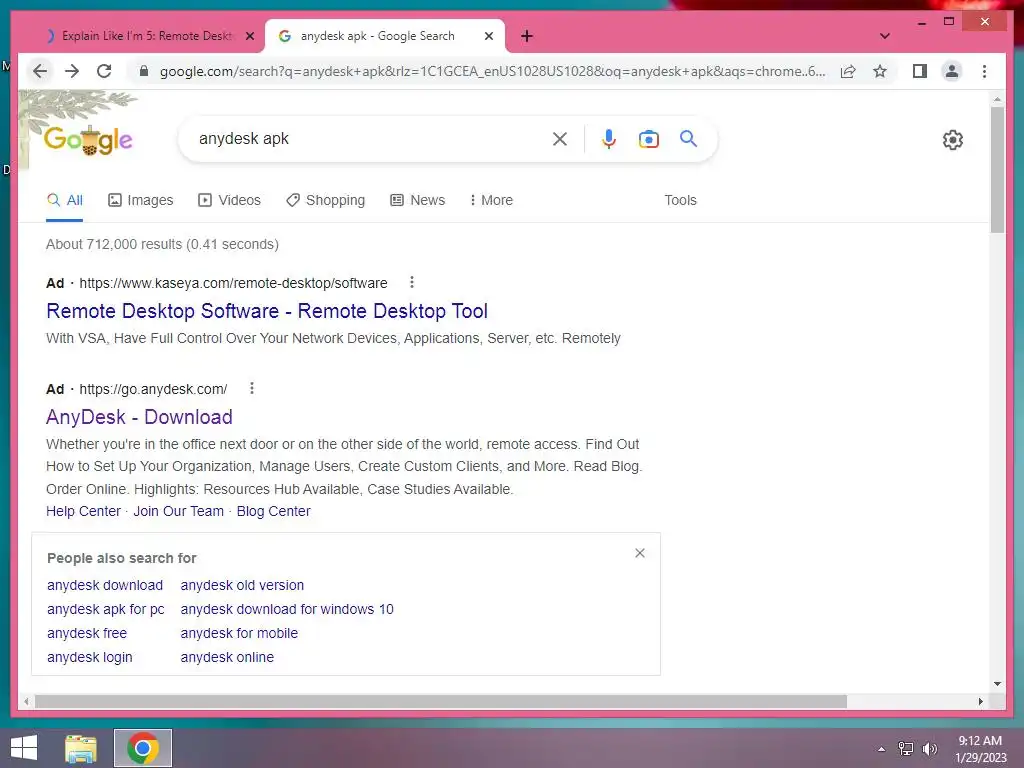Open the Chrome profile avatar
Viewport: 1024px width, 768px height.
point(952,71)
